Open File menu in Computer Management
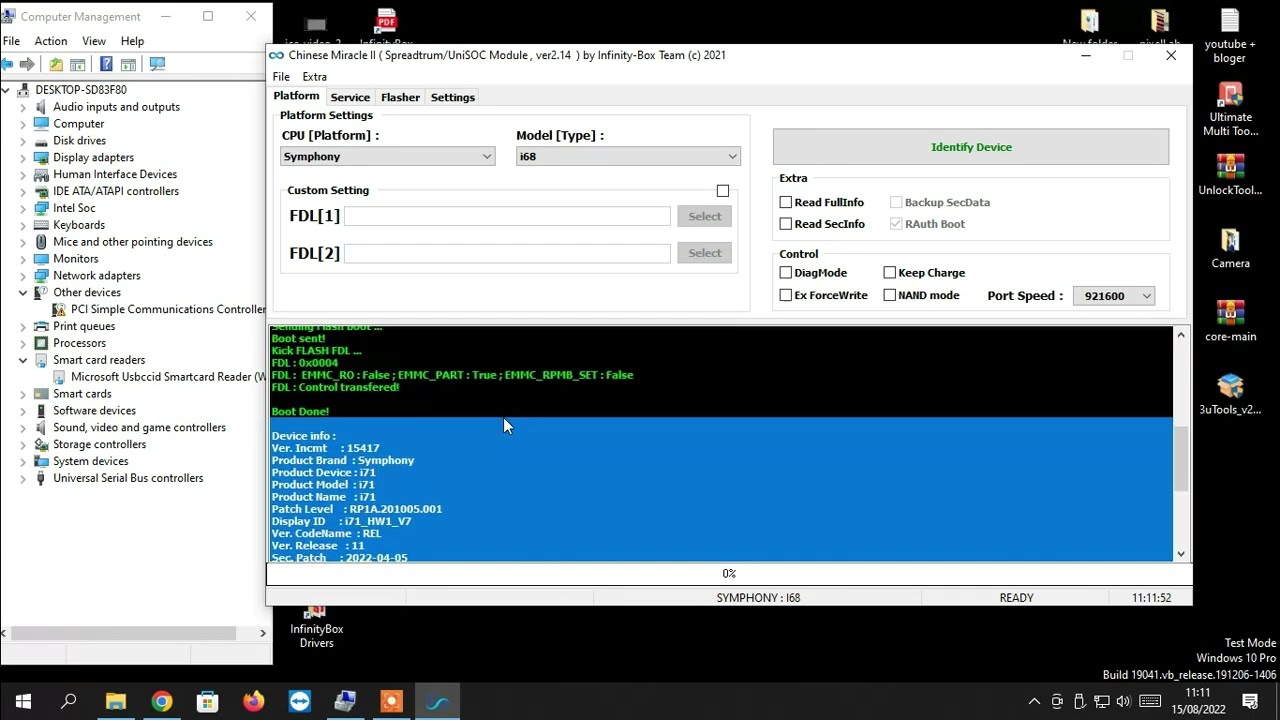The width and height of the screenshot is (1280, 720). click(x=11, y=41)
